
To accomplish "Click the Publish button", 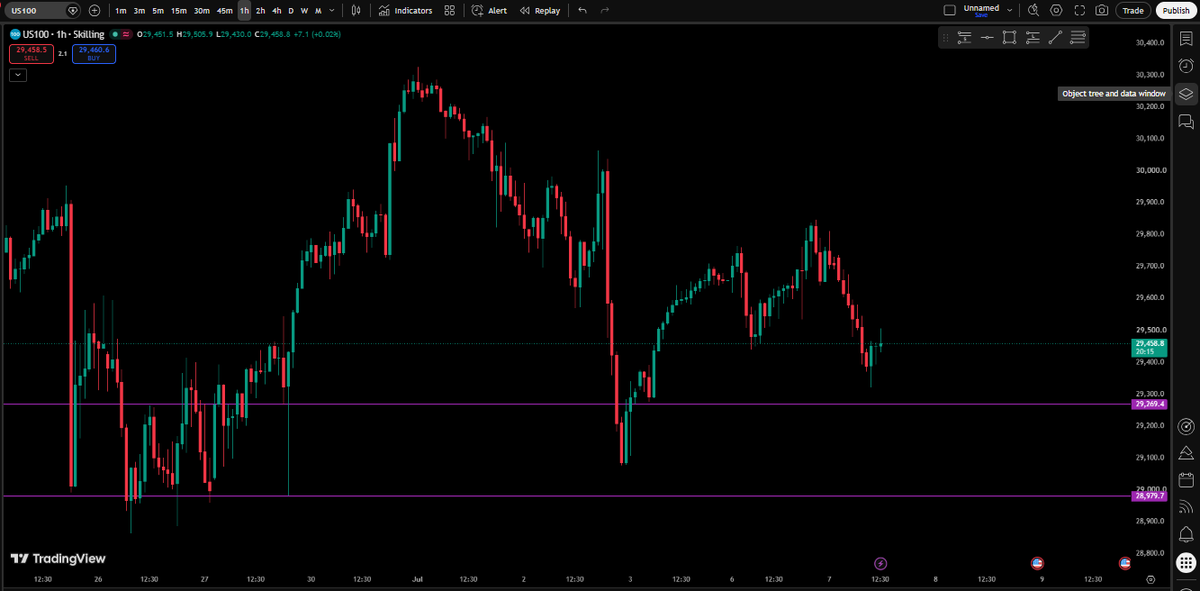I will tap(1175, 10).
